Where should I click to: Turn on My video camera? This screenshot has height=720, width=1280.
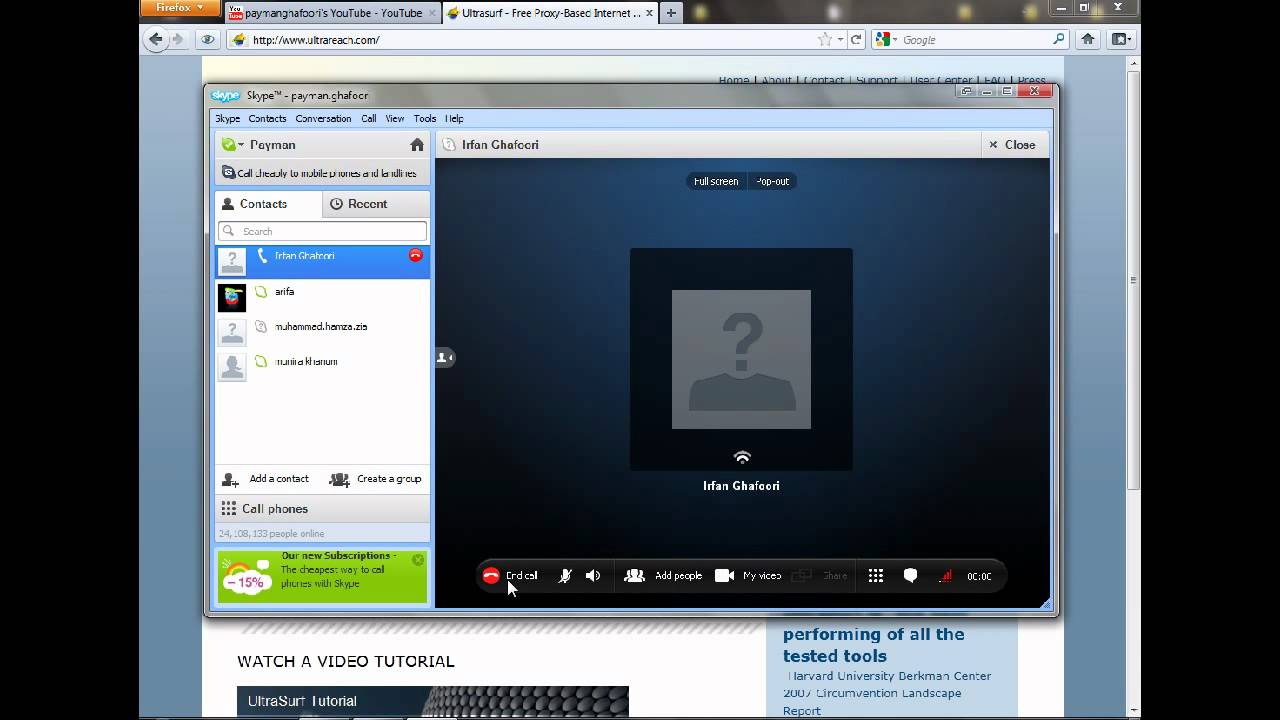[x=725, y=576]
